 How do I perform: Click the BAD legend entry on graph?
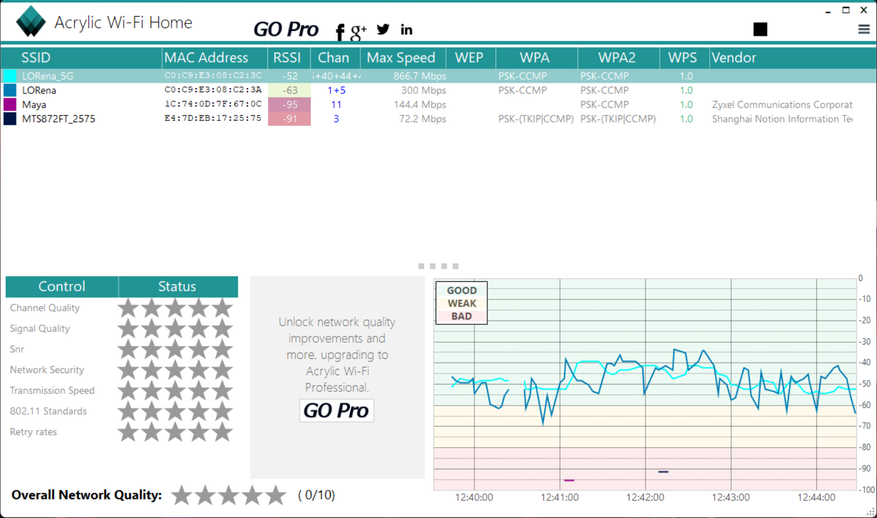(461, 316)
